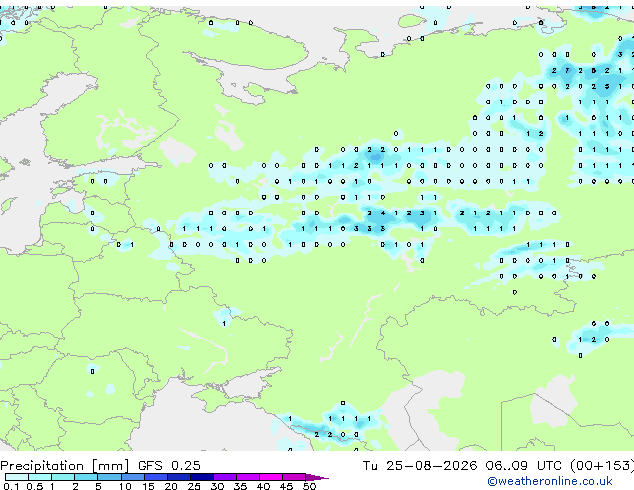
Task: Pick the 15–20 mm legend swatch
Action: (155, 477)
